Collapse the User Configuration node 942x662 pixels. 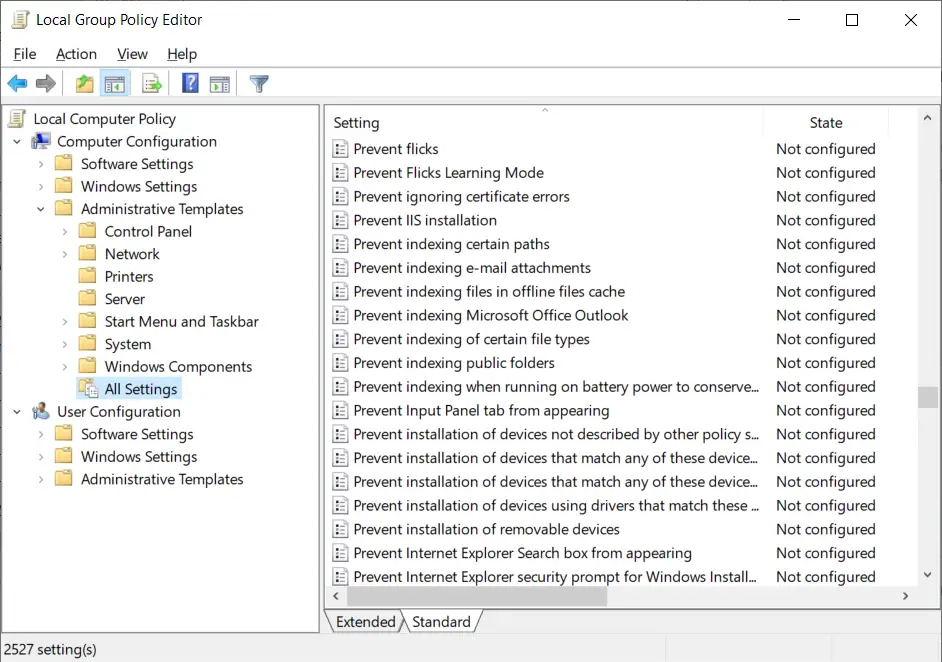click(17, 412)
